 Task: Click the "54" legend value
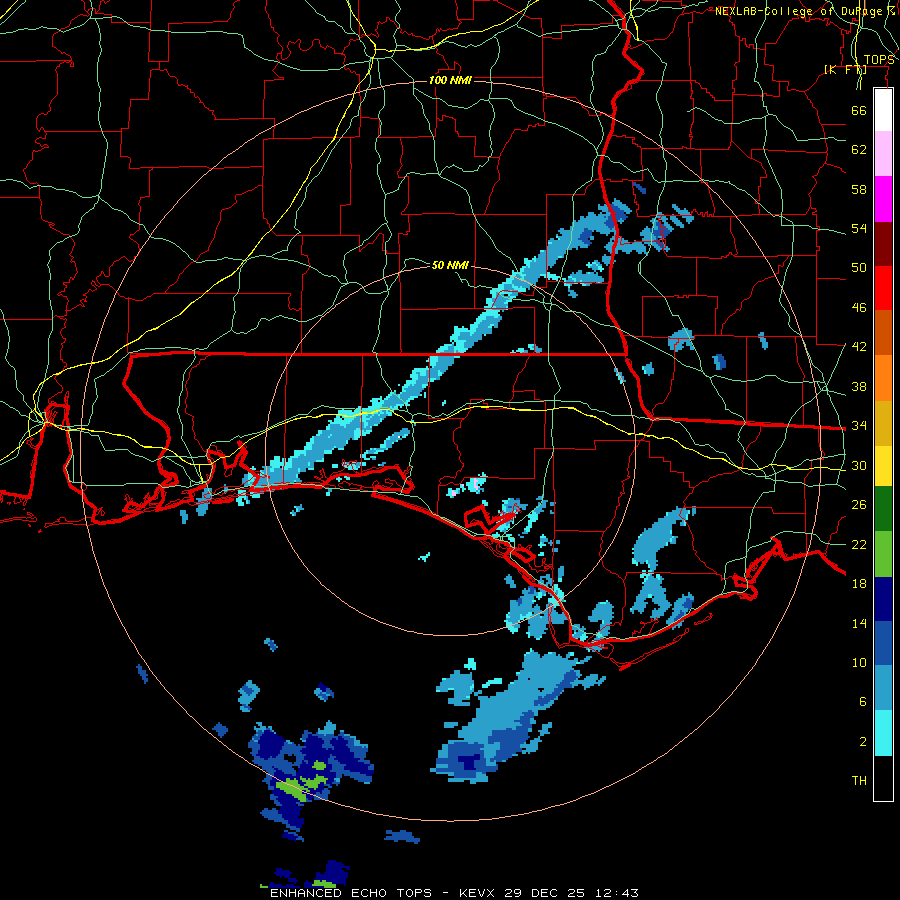[x=859, y=228]
